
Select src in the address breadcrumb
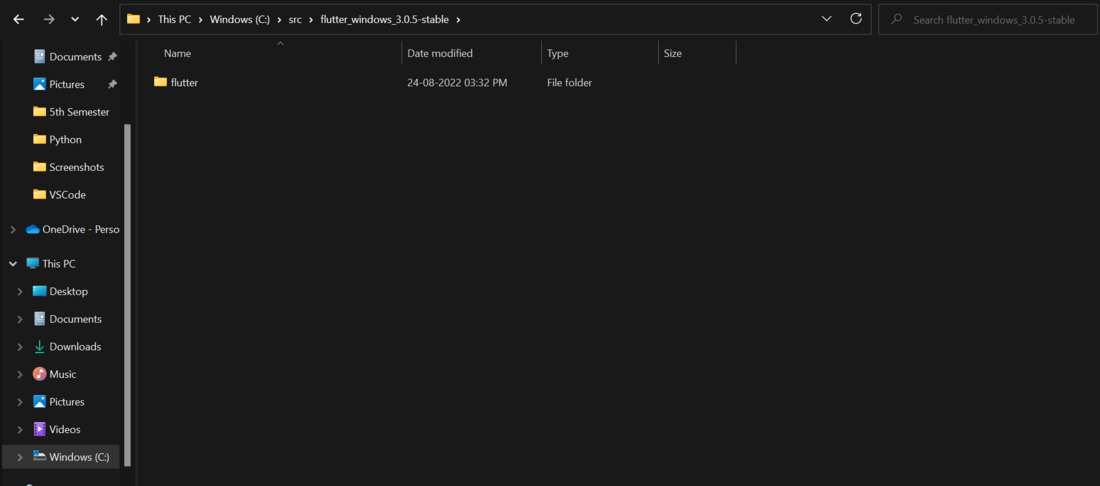pyautogui.click(x=295, y=20)
